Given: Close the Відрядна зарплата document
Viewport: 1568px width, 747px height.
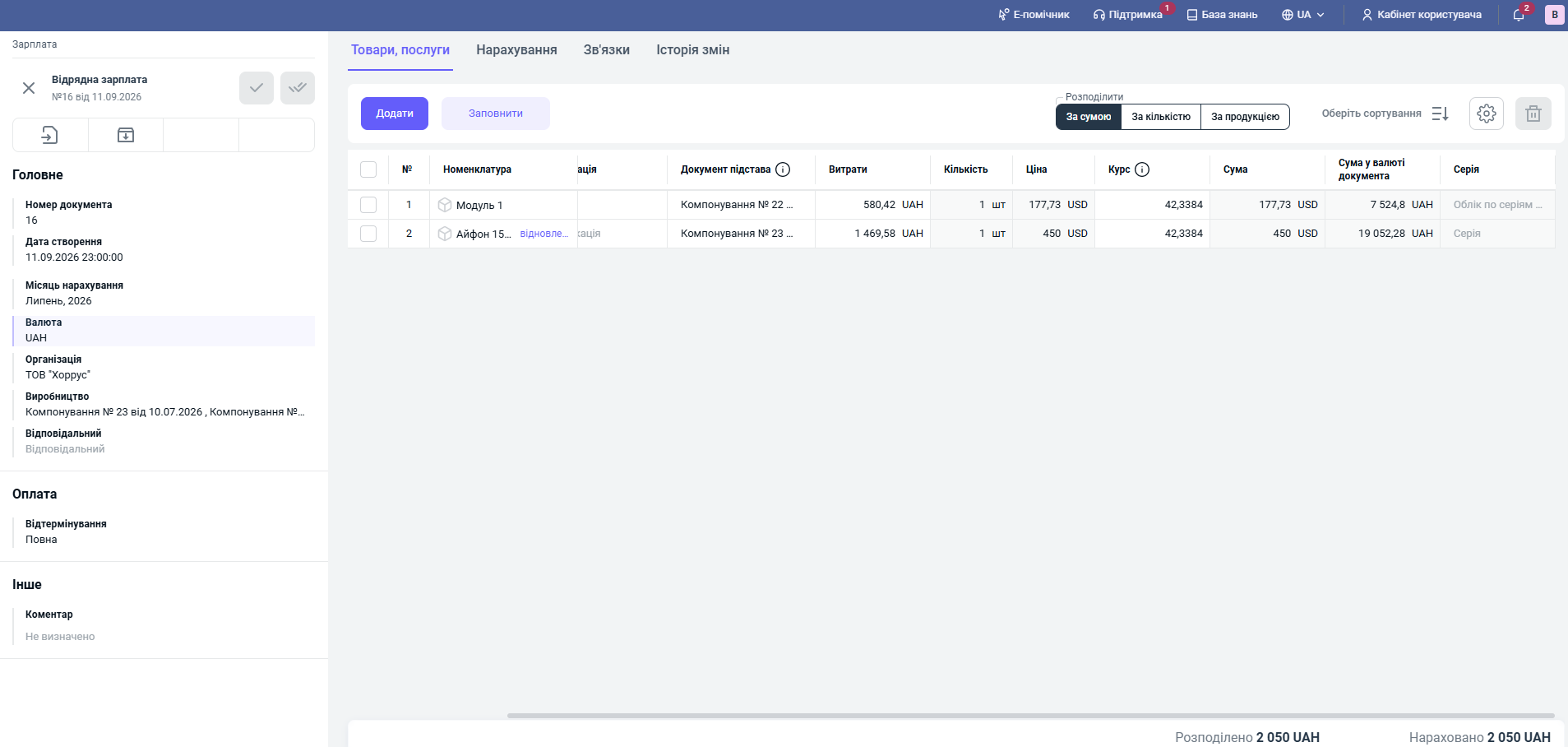Looking at the screenshot, I should point(29,88).
